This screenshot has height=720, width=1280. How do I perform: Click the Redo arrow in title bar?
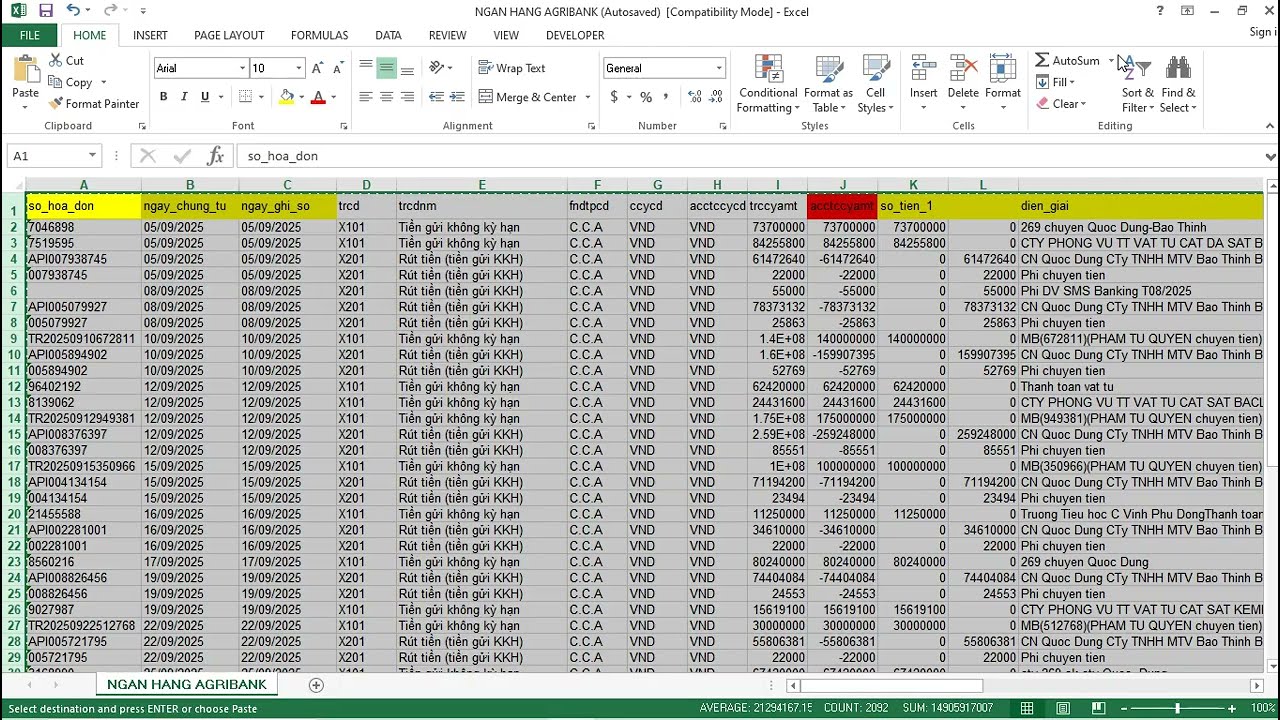[111, 11]
